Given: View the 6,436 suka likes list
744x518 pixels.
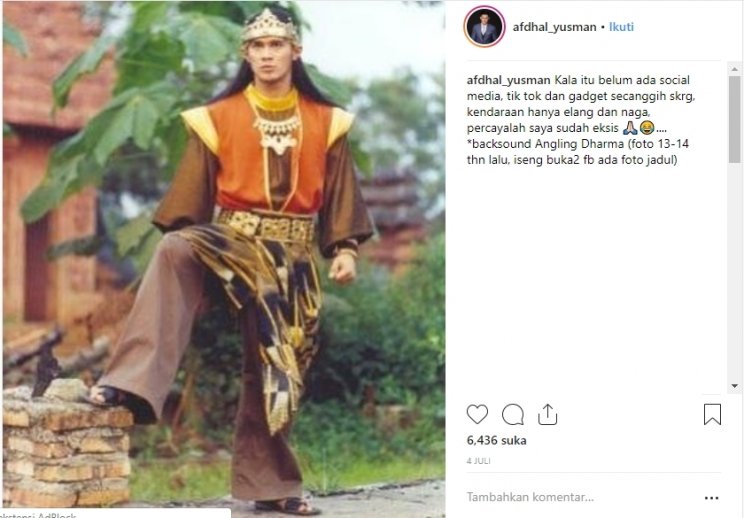Looking at the screenshot, I should point(496,440).
